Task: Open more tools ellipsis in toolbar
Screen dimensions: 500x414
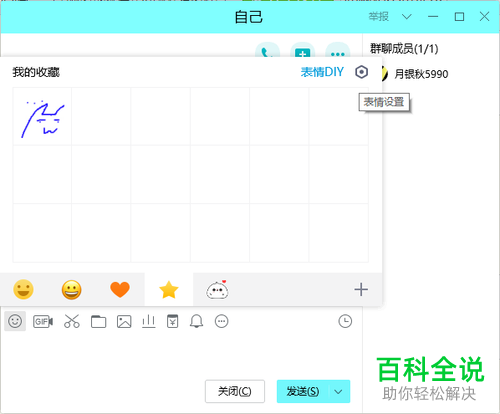Action: point(222,321)
